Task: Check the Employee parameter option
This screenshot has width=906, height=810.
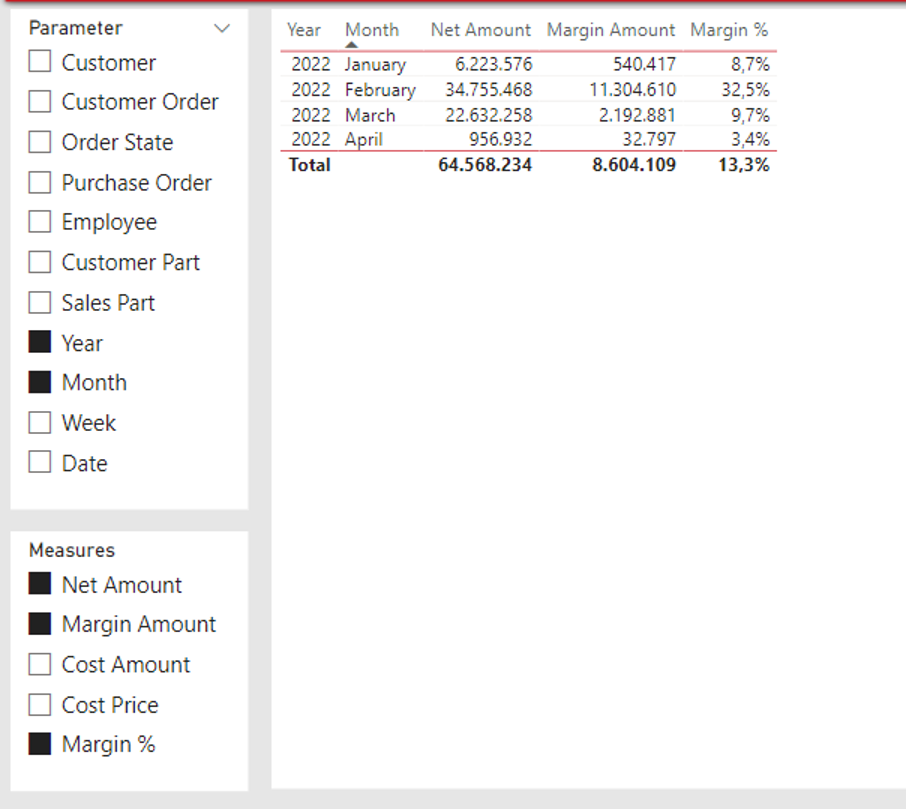Action: pos(40,221)
